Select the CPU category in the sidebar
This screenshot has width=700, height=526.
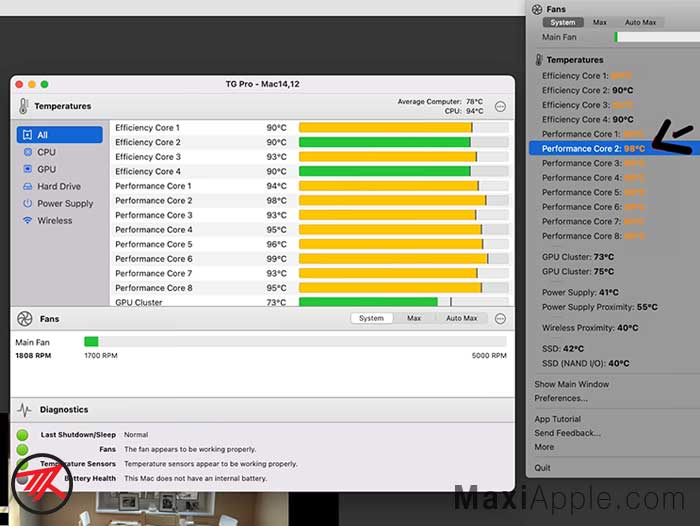pyautogui.click(x=46, y=152)
